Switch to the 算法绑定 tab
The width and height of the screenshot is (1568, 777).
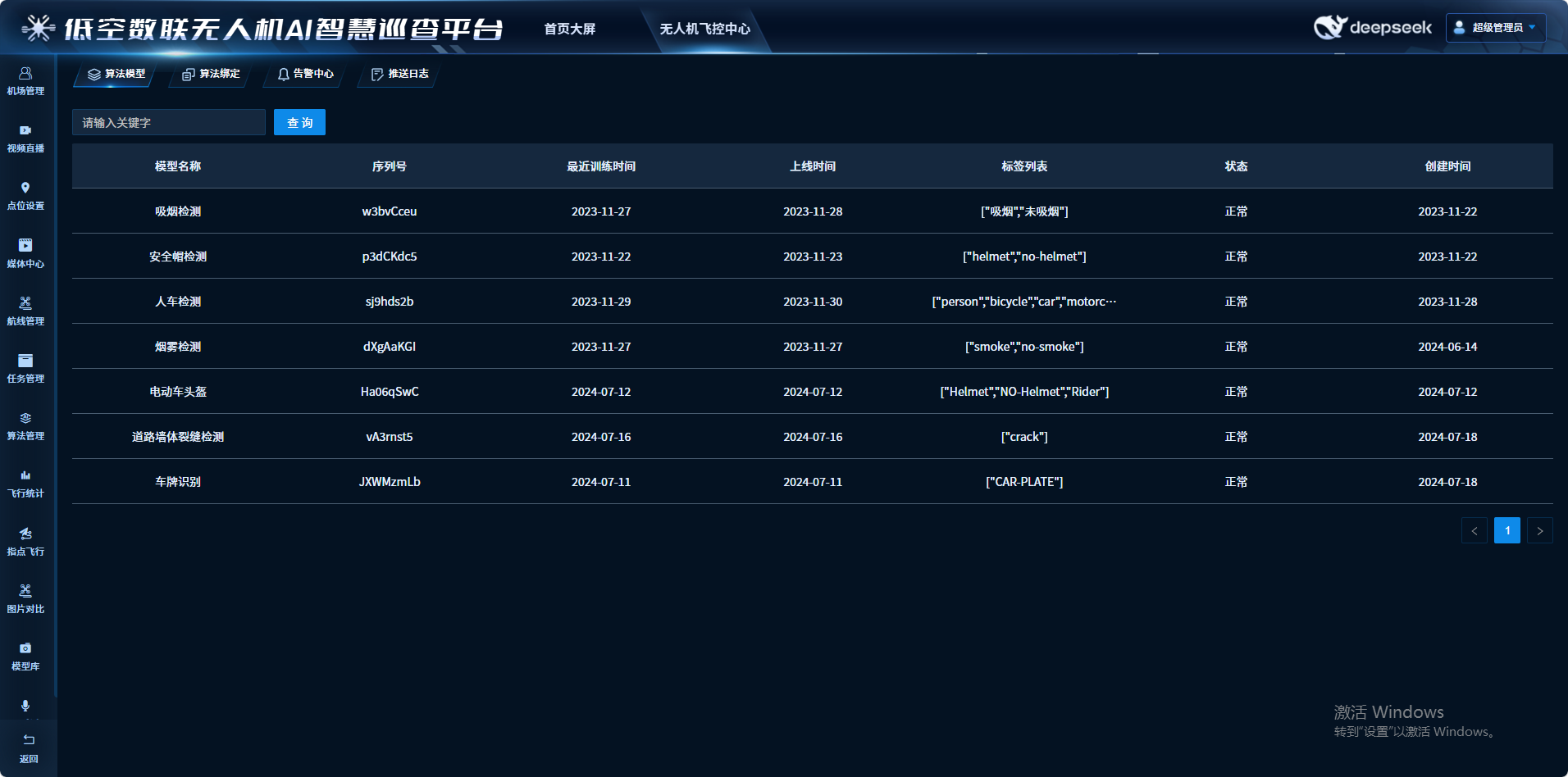(211, 74)
